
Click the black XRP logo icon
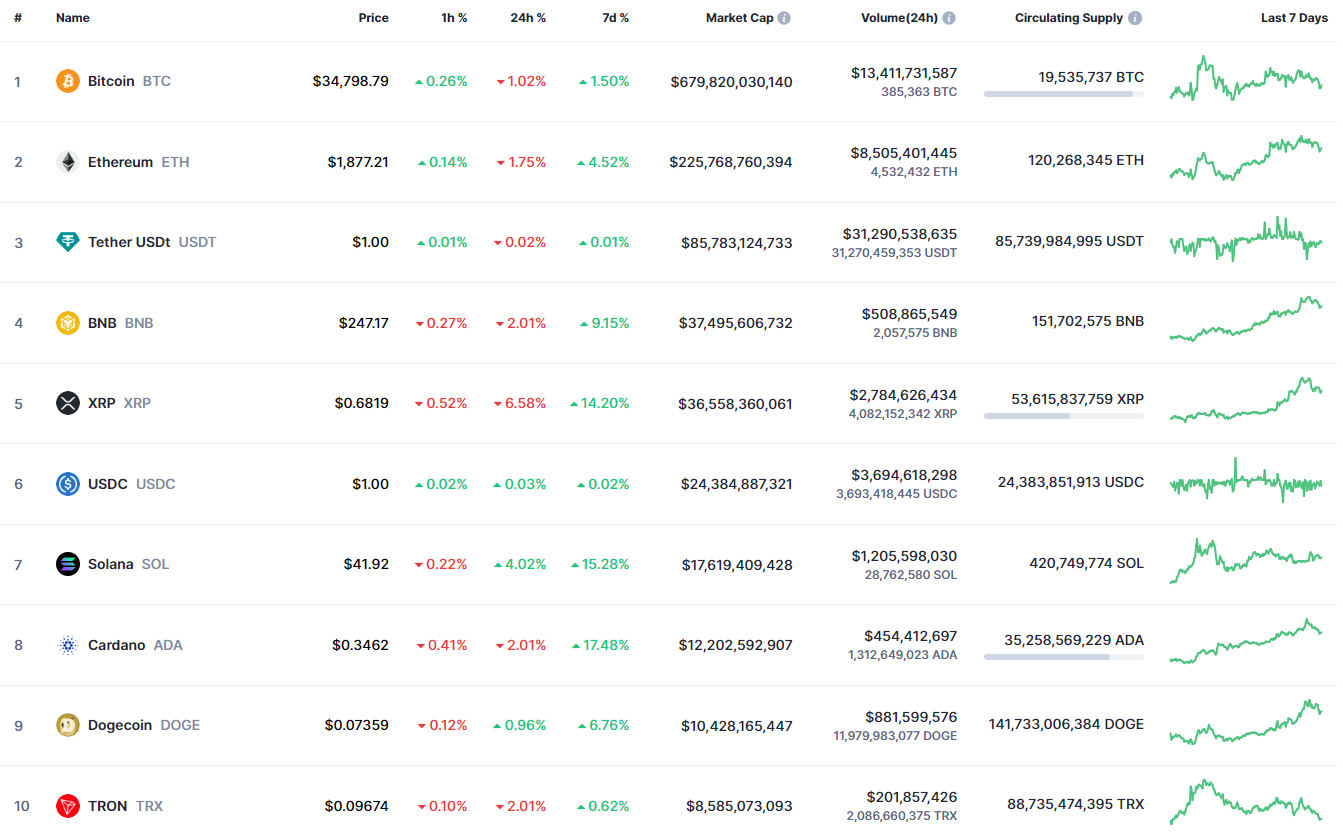pyautogui.click(x=68, y=403)
